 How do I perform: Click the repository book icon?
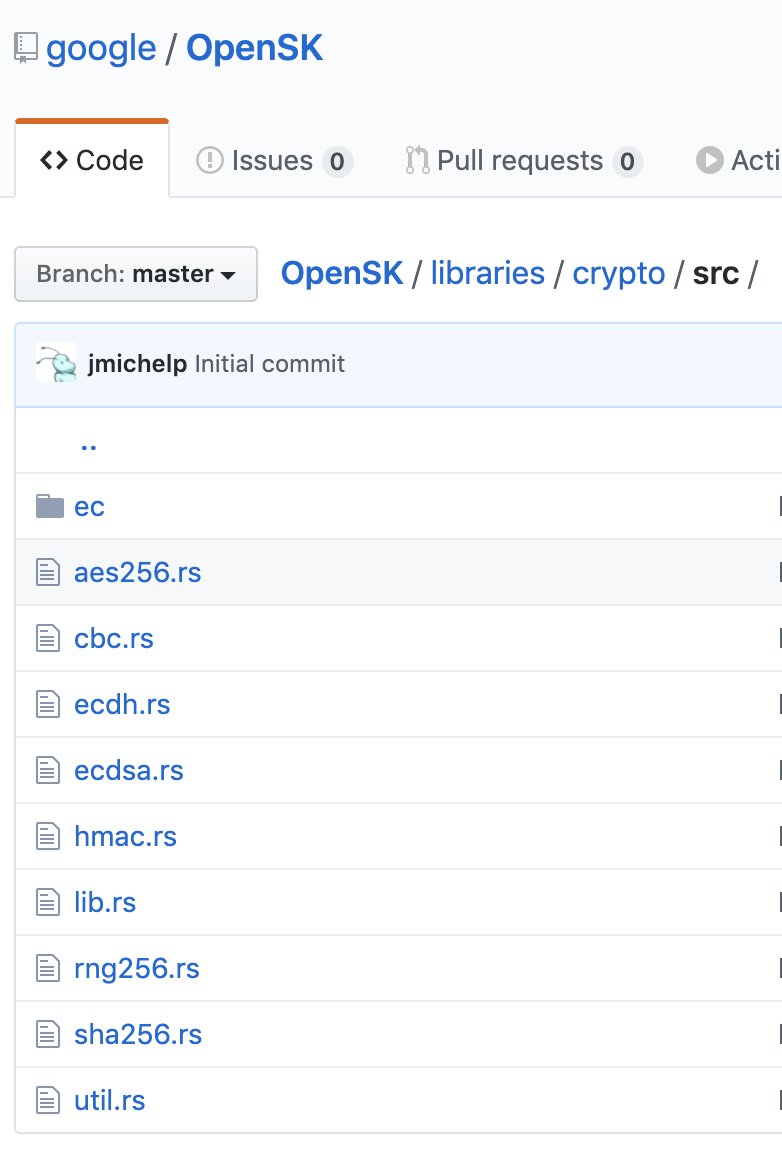click(25, 48)
